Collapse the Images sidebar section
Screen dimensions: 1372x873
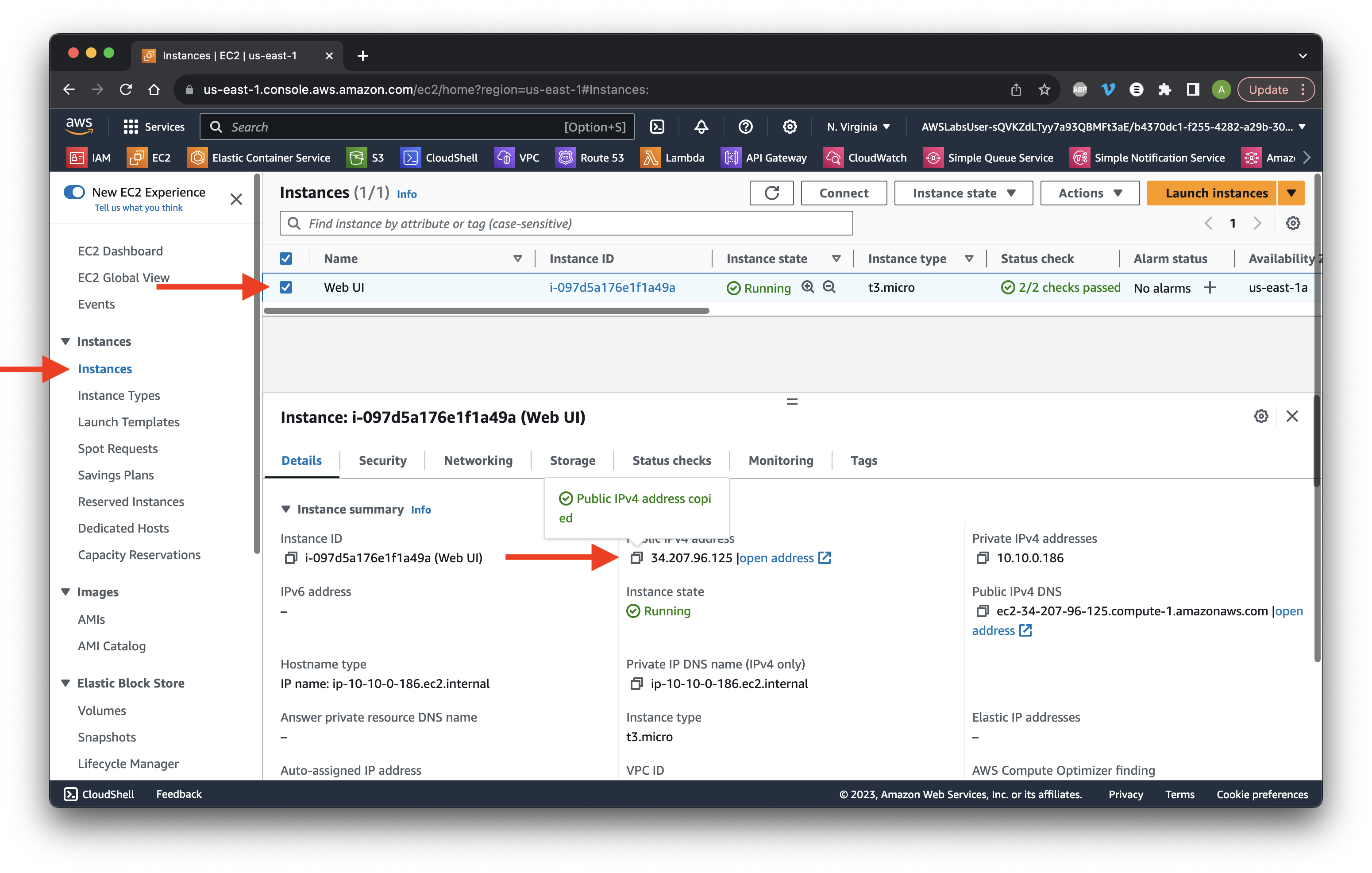tap(66, 591)
